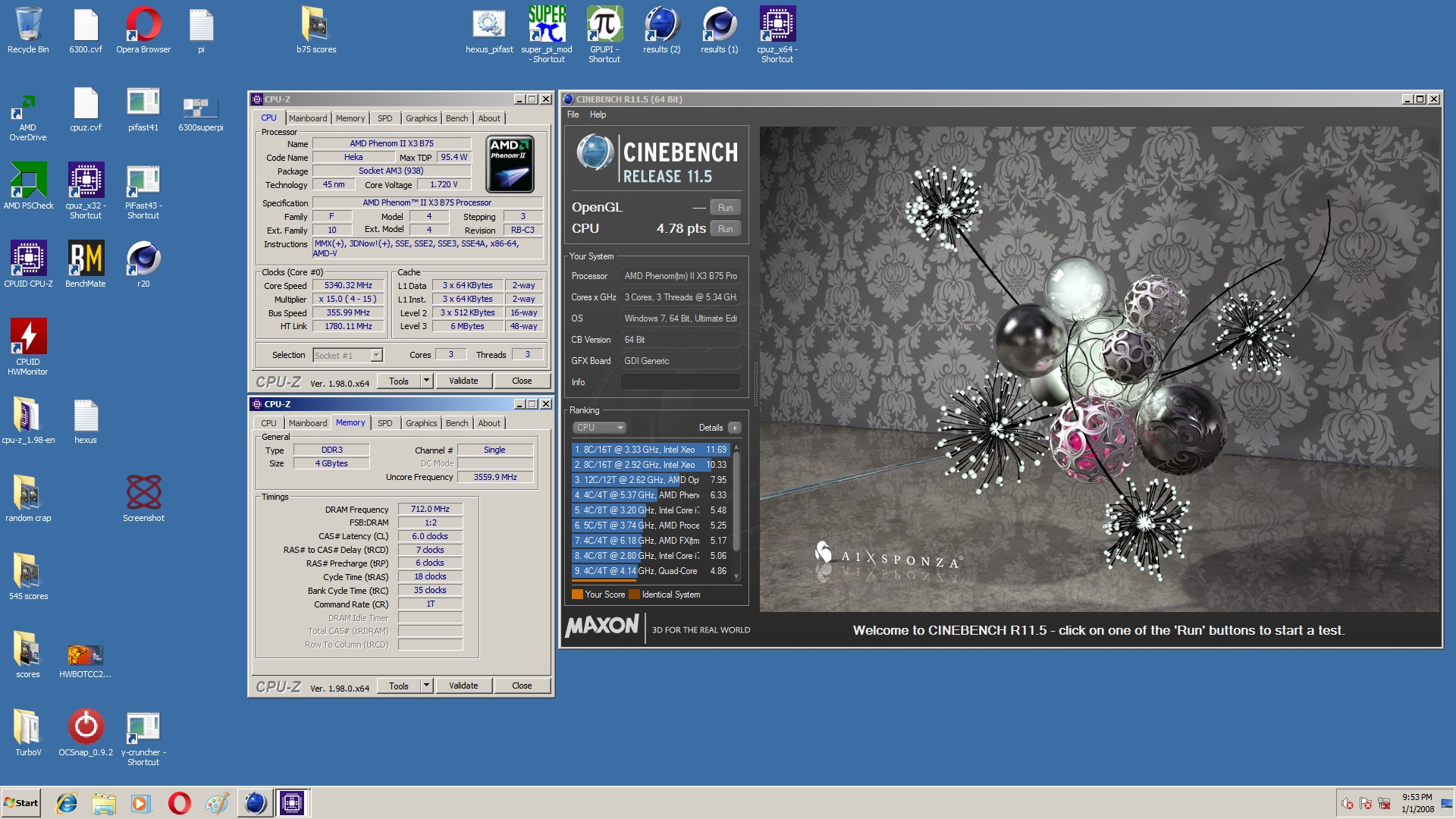The width and height of the screenshot is (1456, 819).
Task: Expand Tools dropdown arrow in top CPU-Z
Action: pos(426,381)
